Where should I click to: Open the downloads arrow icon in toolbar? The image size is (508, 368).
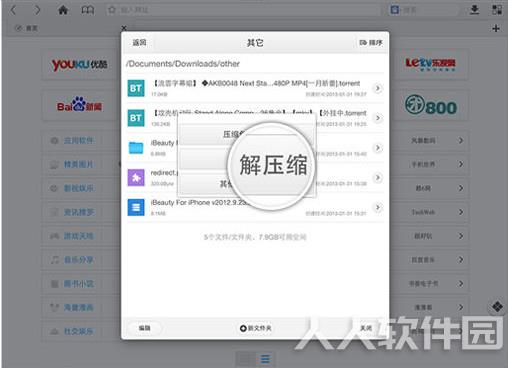pyautogui.click(x=474, y=10)
